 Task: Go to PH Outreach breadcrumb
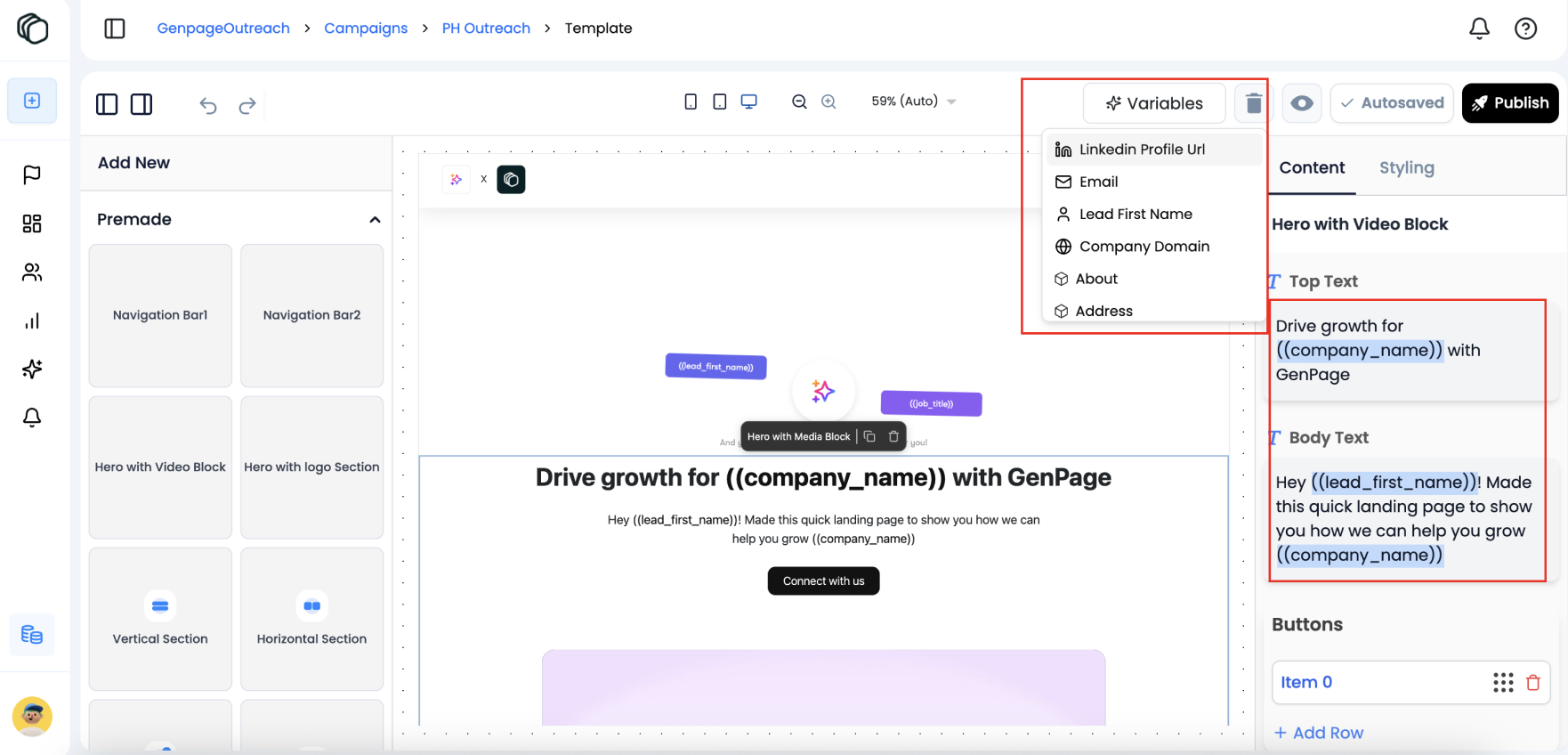click(x=486, y=28)
